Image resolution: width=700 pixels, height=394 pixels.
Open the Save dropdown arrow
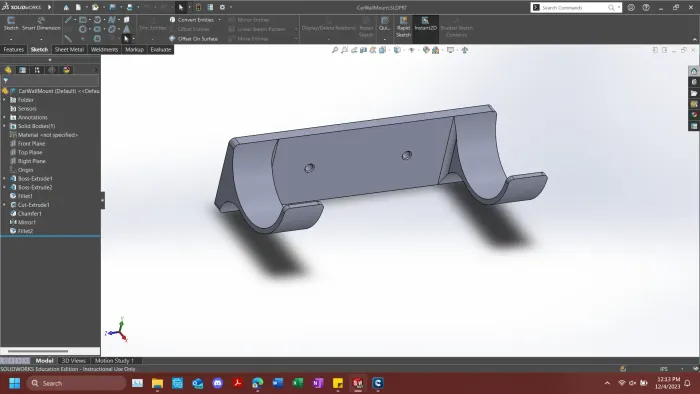coord(121,7)
